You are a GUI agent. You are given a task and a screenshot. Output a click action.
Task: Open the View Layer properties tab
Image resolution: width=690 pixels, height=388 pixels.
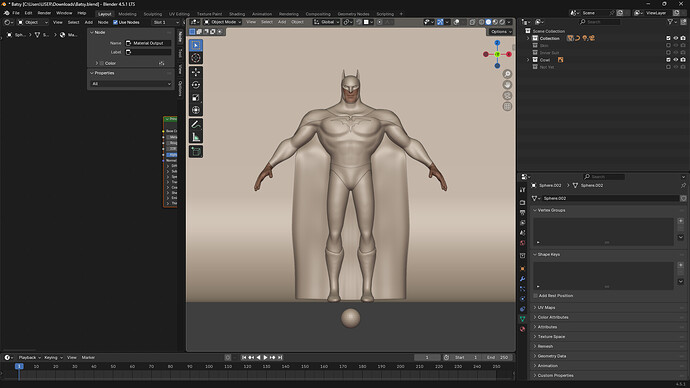point(522,223)
